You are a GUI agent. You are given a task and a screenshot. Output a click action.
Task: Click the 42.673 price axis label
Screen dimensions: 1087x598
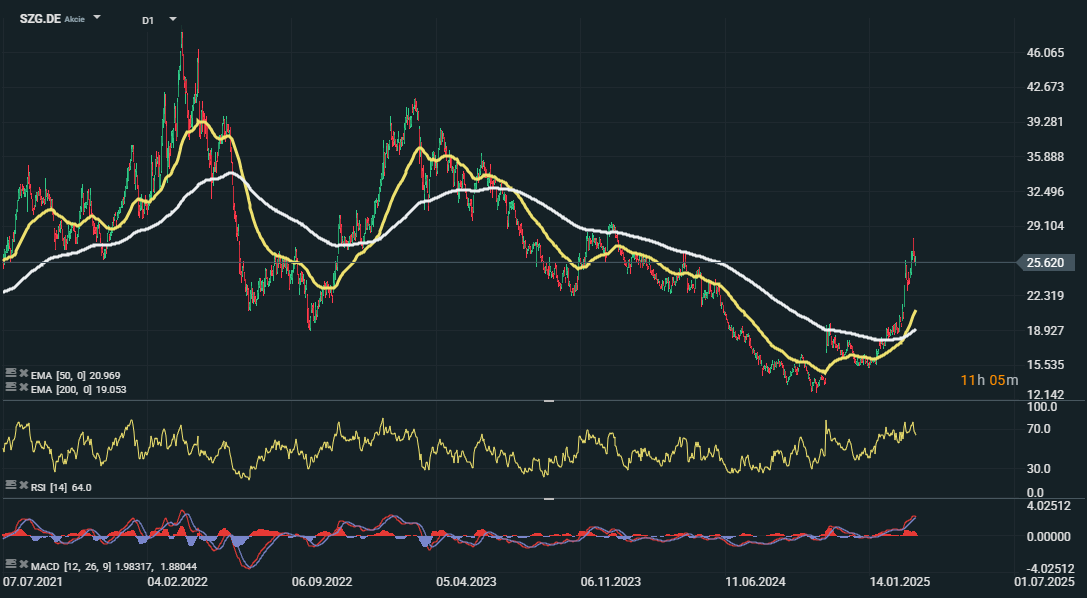click(1045, 87)
